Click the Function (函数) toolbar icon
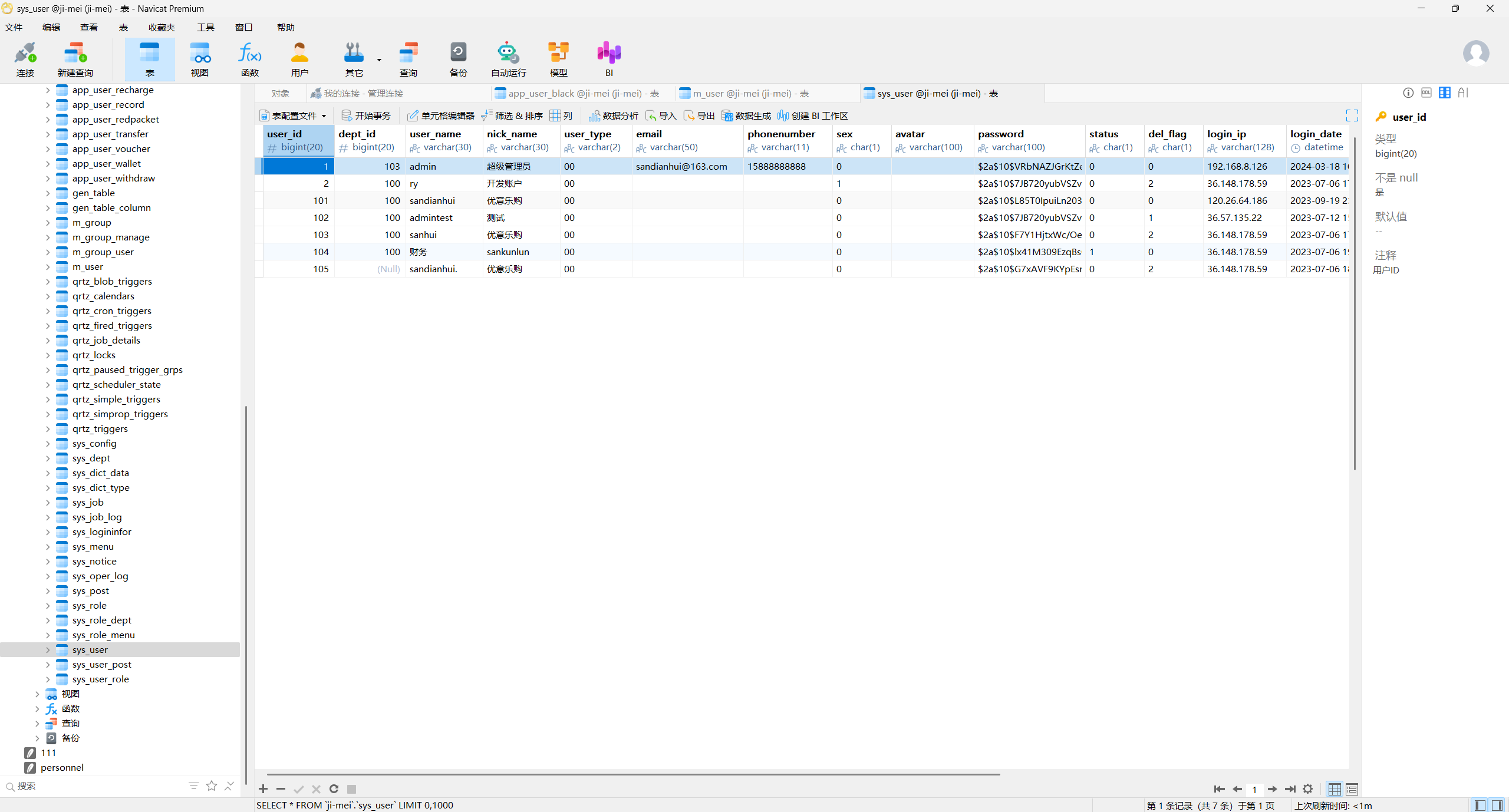Viewport: 1509px width, 812px height. [249, 59]
